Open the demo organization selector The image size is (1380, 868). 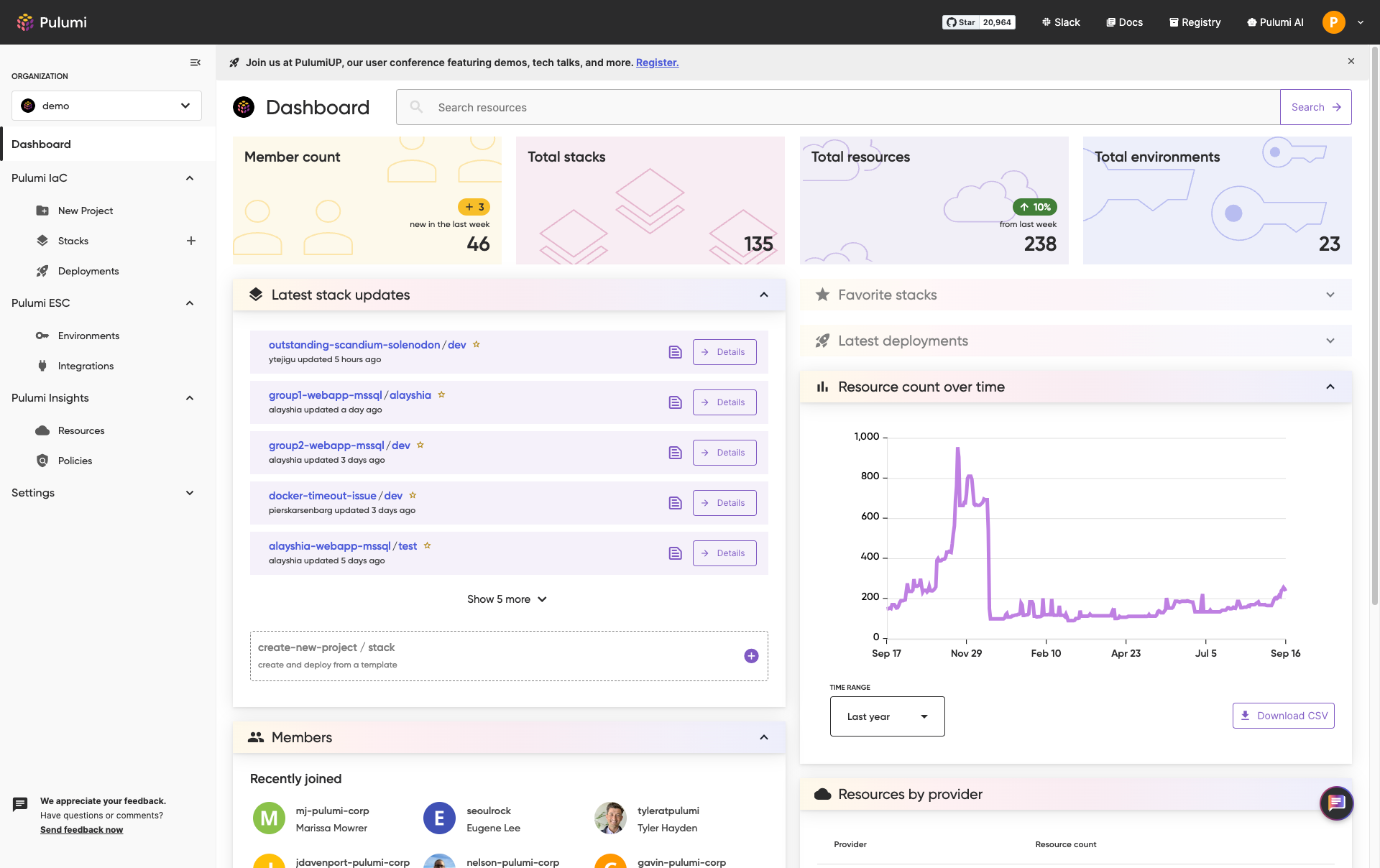click(x=106, y=106)
